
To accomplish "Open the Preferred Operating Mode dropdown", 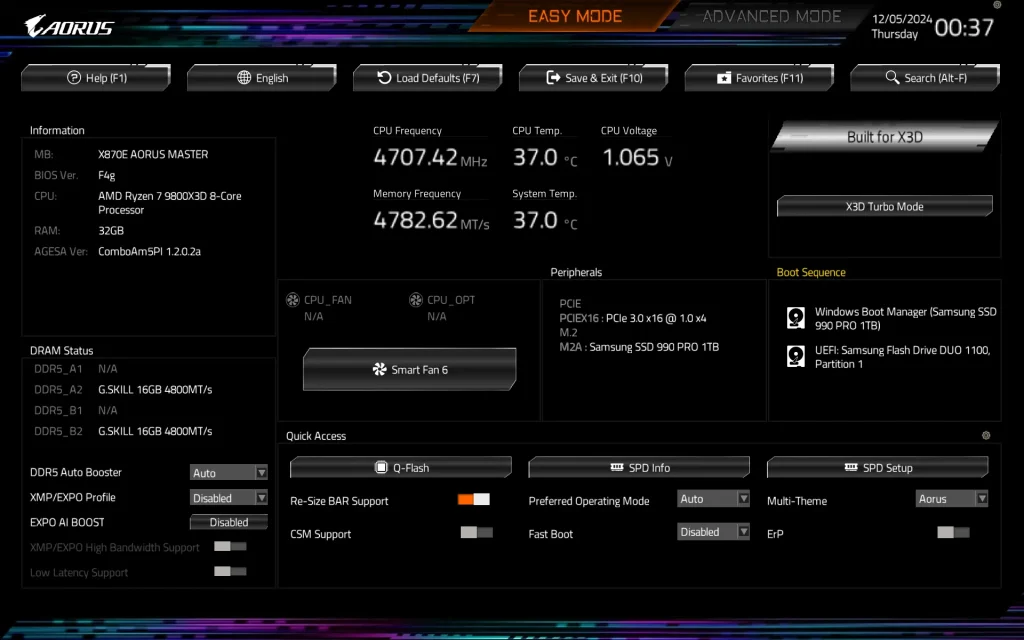I will (713, 499).
